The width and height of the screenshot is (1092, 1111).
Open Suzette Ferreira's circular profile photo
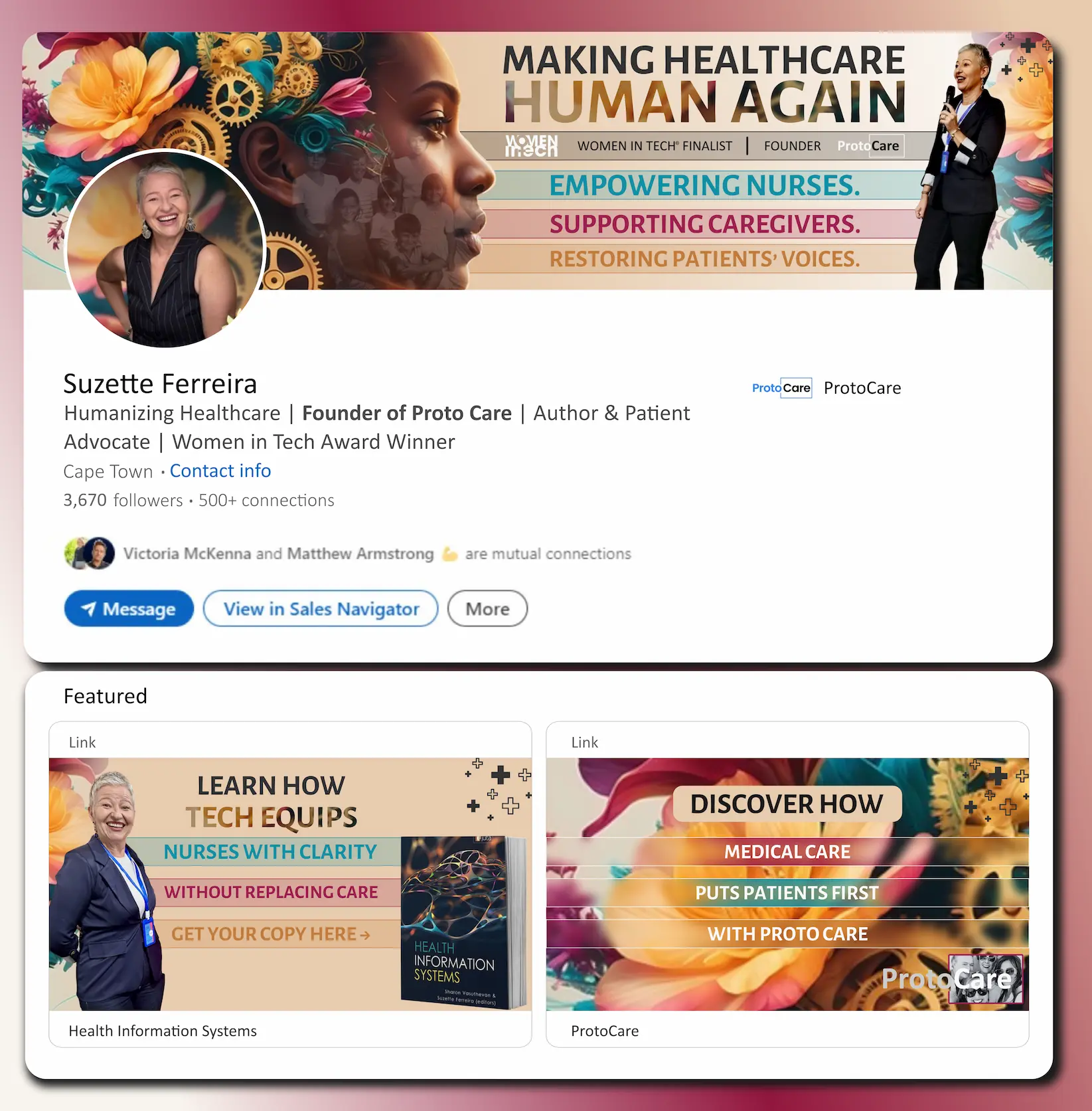point(165,248)
